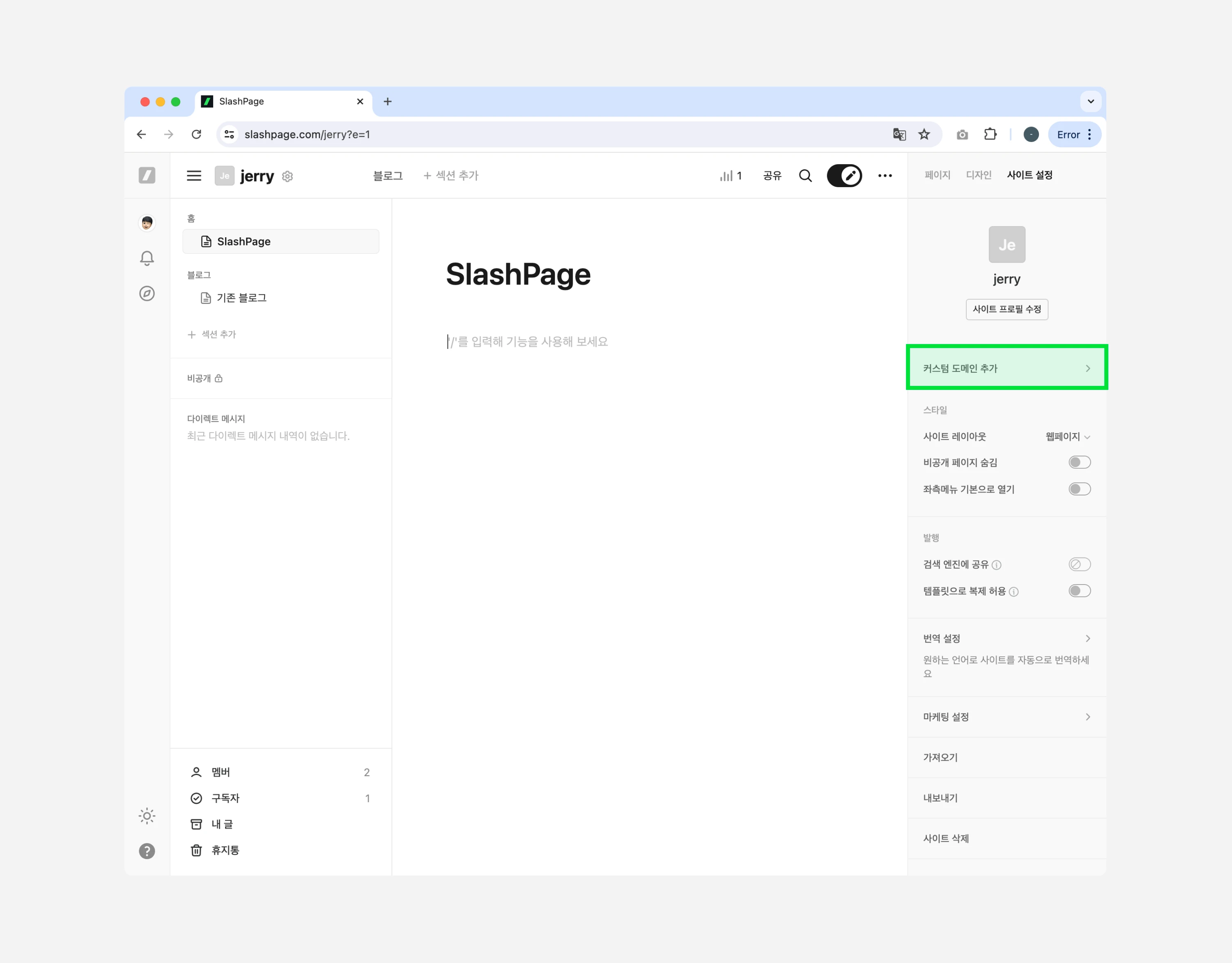Click the statistics bar chart icon
The height and width of the screenshot is (963, 1232).
[x=726, y=176]
